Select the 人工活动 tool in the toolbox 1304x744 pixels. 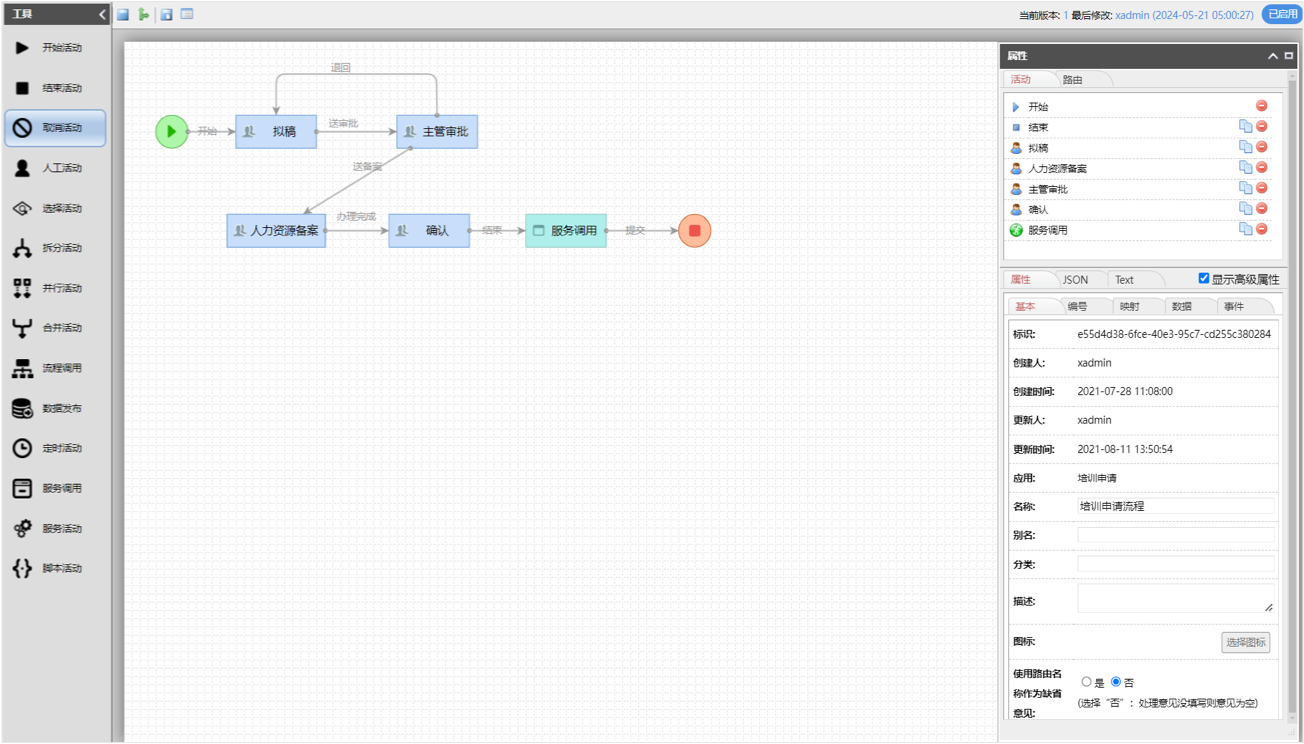(56, 168)
